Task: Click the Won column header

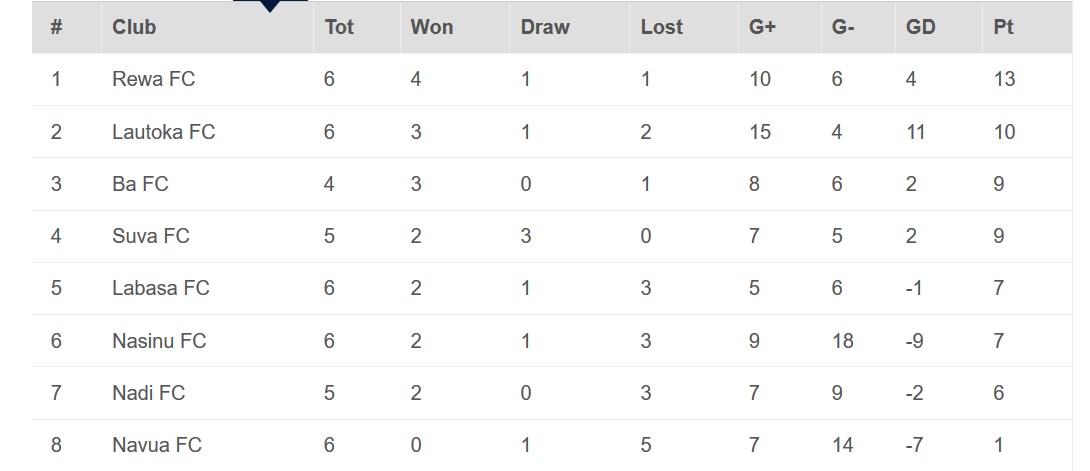Action: [431, 28]
